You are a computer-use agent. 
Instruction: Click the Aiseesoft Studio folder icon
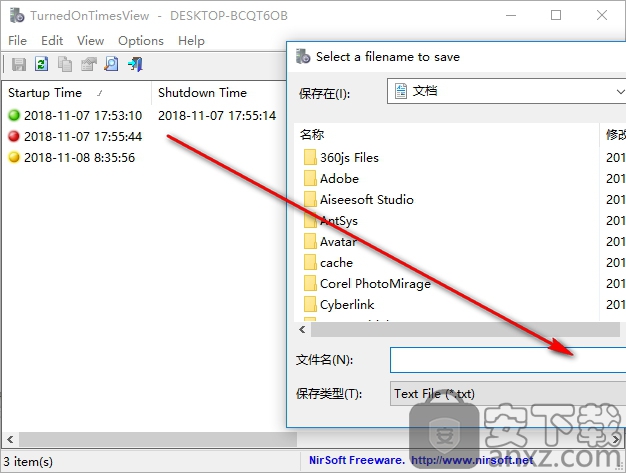tap(310, 200)
